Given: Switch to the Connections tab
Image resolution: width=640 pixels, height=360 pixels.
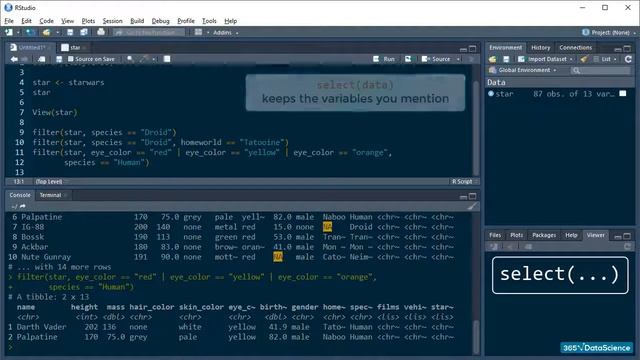Looking at the screenshot, I should [576, 48].
